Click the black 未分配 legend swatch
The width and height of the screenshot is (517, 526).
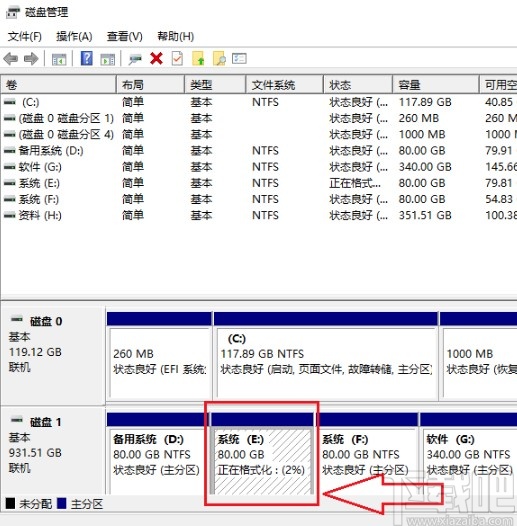10,503
